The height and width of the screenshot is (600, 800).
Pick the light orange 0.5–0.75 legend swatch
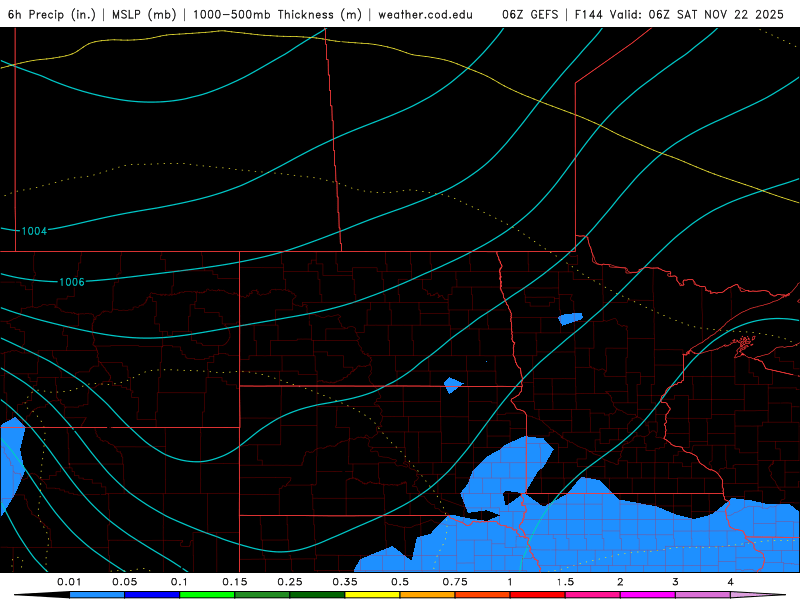(428, 595)
